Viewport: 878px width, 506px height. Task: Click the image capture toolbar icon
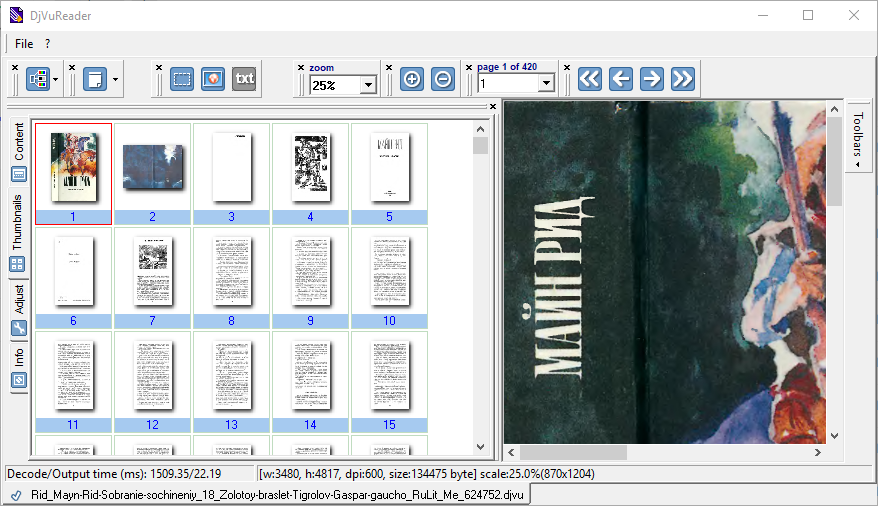coord(213,79)
